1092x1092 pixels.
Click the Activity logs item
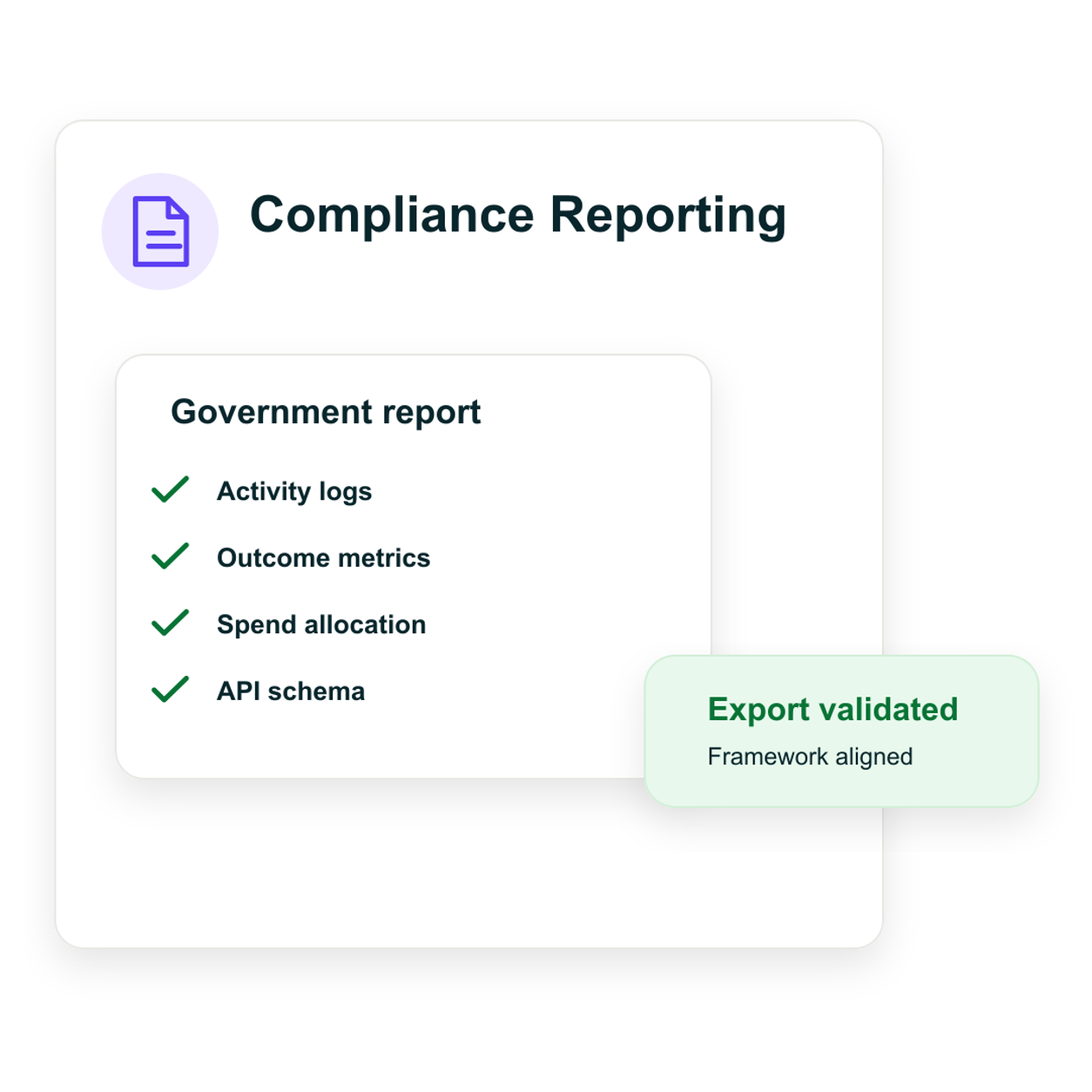pyautogui.click(x=294, y=492)
